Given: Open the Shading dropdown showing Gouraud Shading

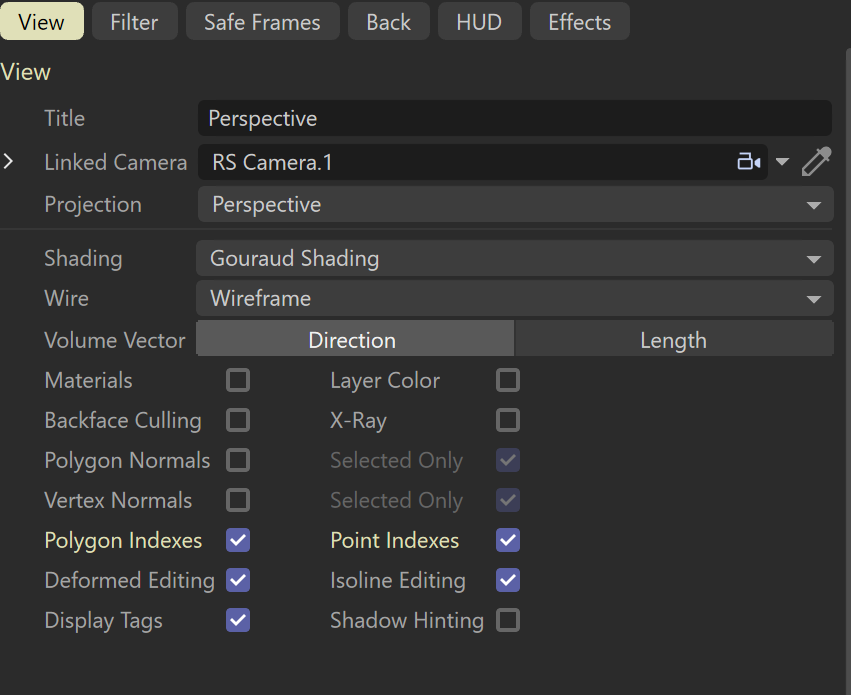Looking at the screenshot, I should coord(514,258).
